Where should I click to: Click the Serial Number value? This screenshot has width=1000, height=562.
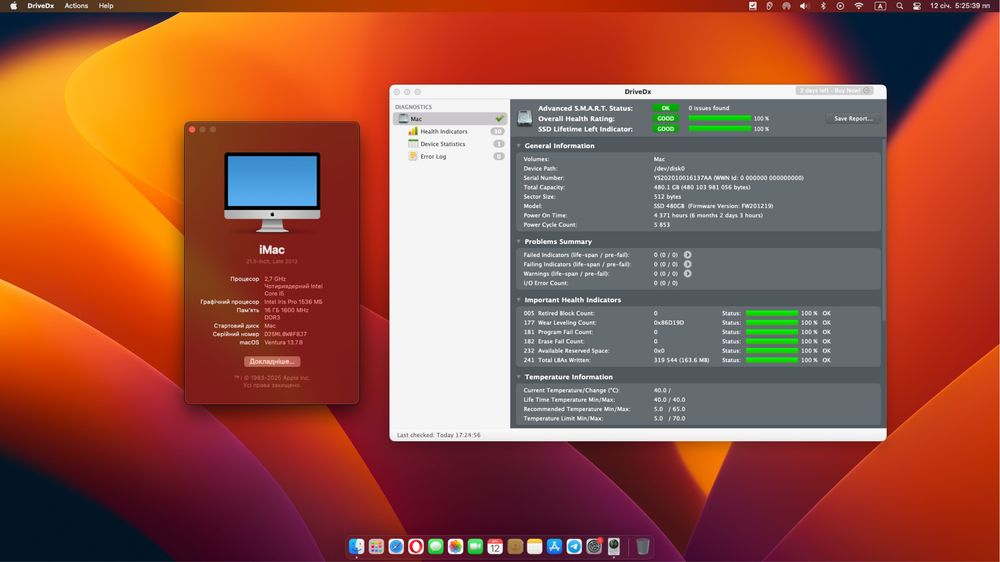click(x=728, y=178)
